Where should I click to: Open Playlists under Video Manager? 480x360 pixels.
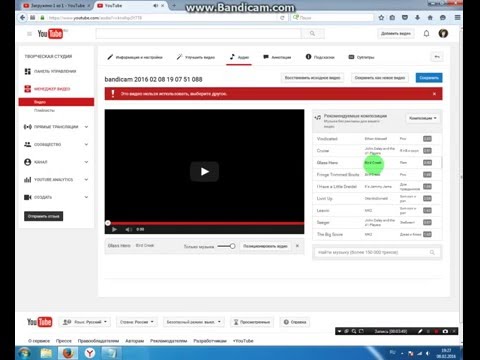44,110
